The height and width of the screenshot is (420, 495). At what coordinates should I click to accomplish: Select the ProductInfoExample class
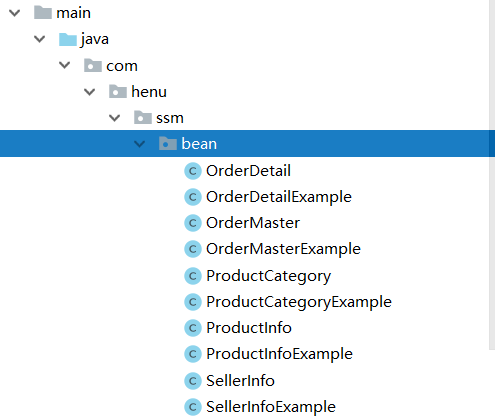[x=279, y=354]
